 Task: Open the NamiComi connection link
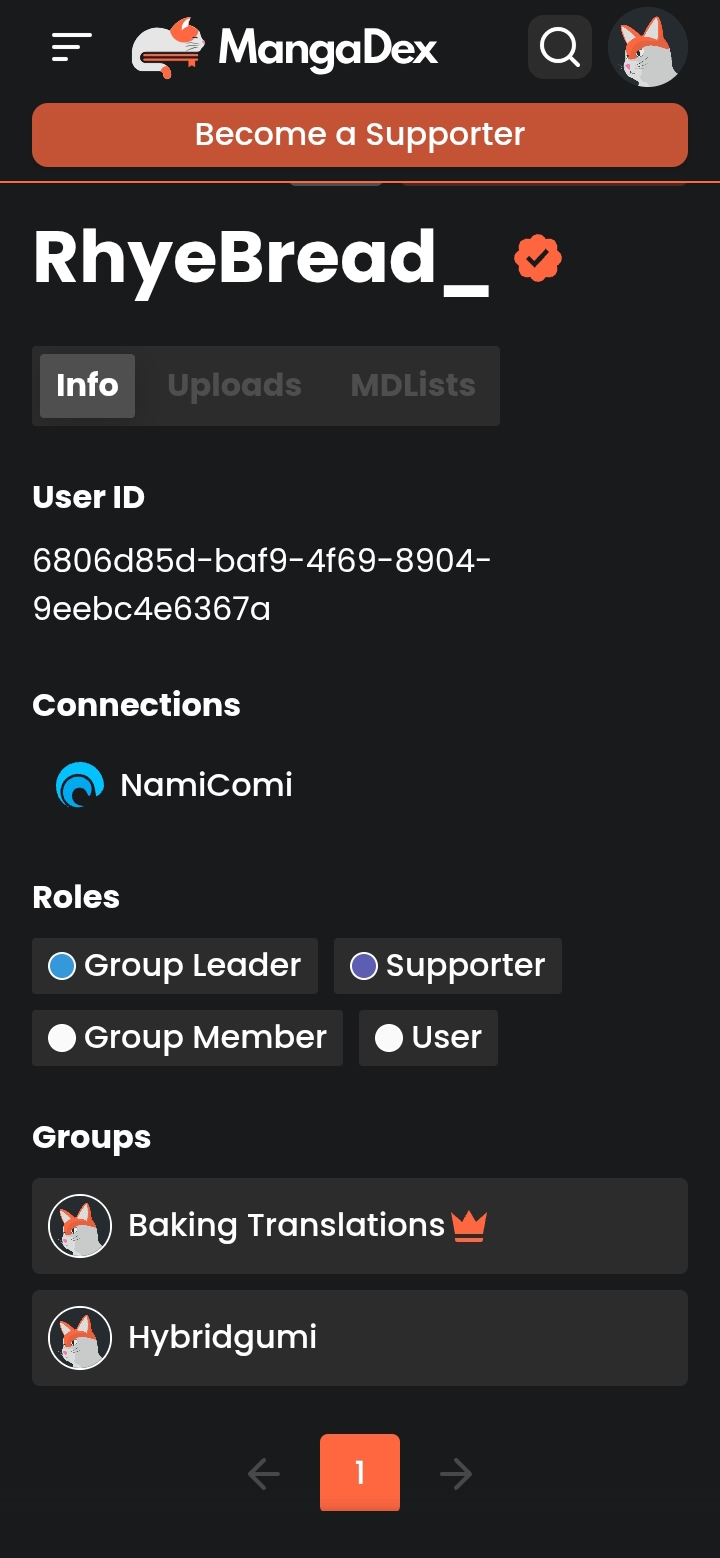[206, 785]
